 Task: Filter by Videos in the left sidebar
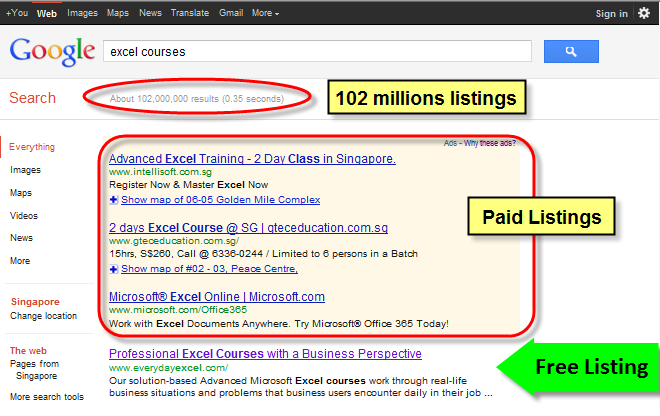point(24,216)
